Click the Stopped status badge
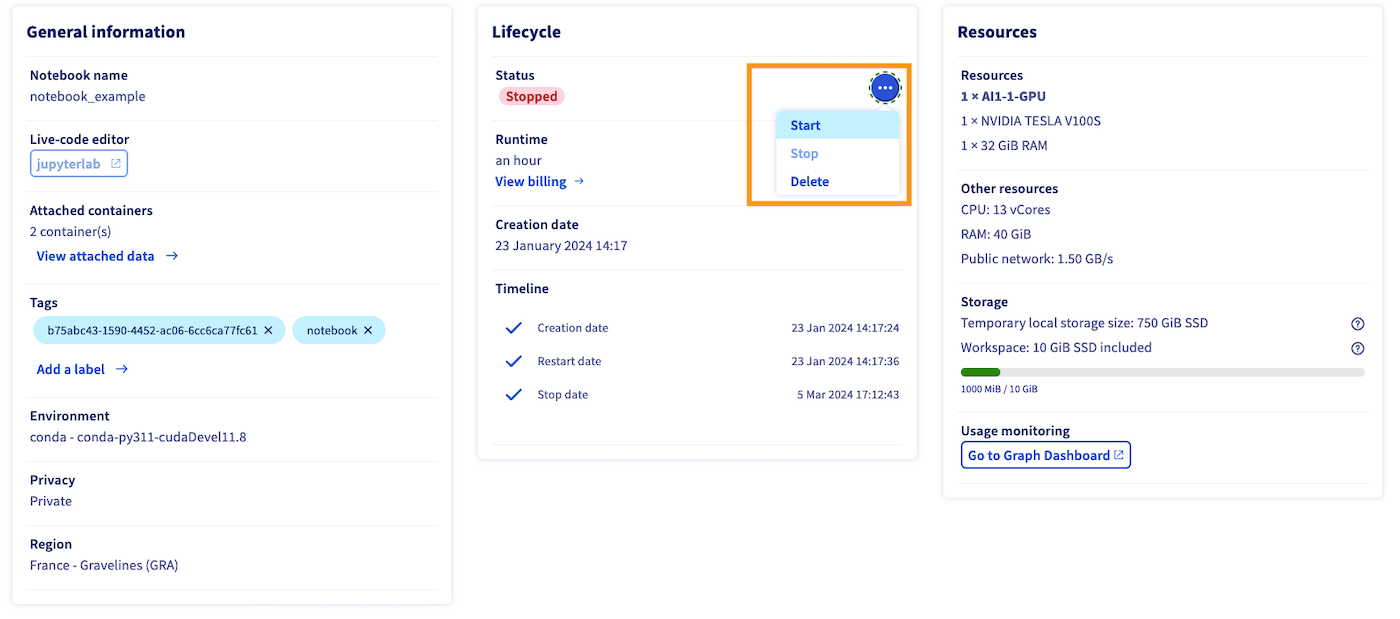The image size is (1400, 619). (531, 97)
